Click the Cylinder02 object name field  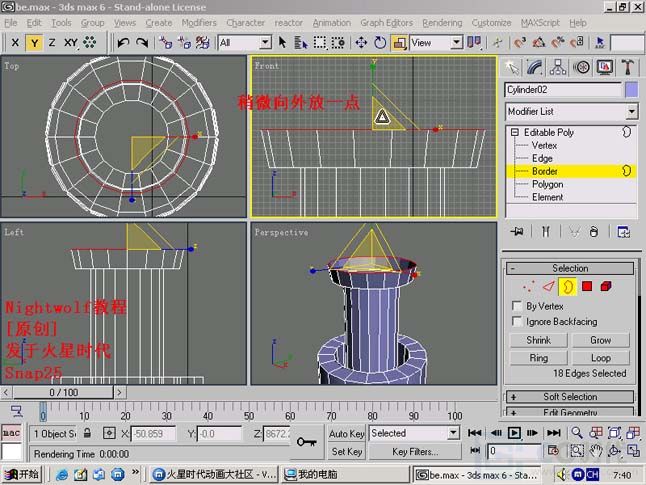coord(563,90)
